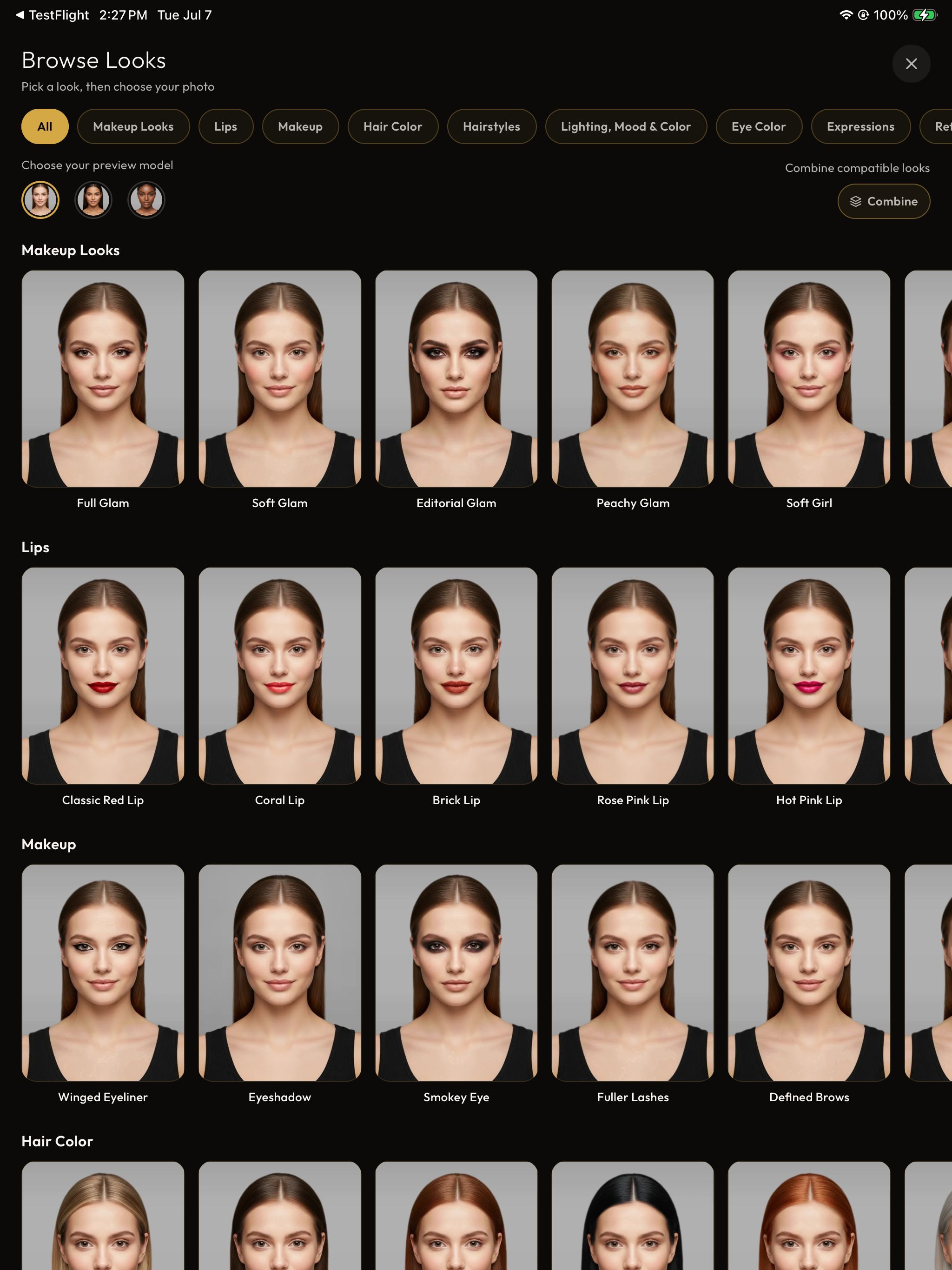Select Lighting, Mood & Color filter chip
The height and width of the screenshot is (1270, 952).
pyautogui.click(x=626, y=126)
